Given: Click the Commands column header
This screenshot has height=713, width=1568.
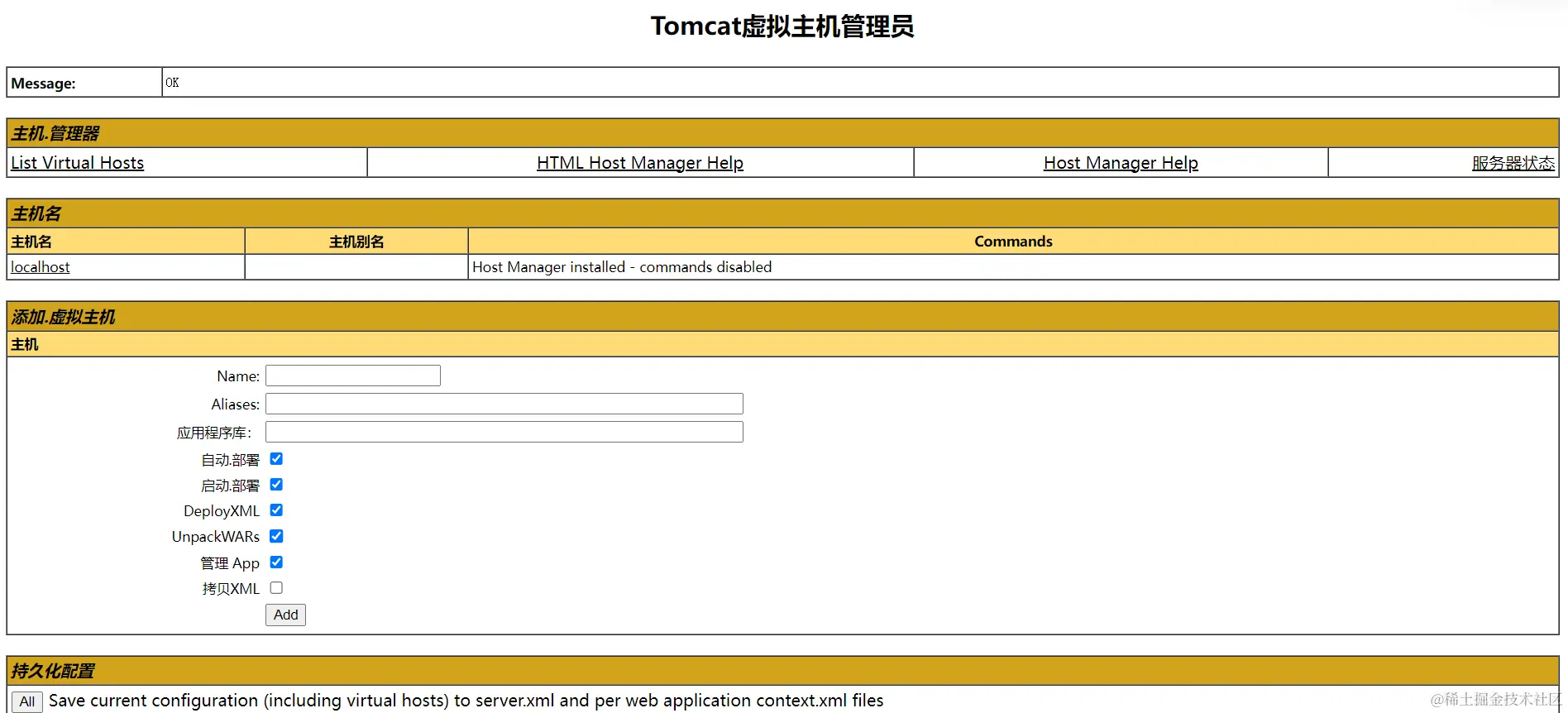Looking at the screenshot, I should point(1013,242).
